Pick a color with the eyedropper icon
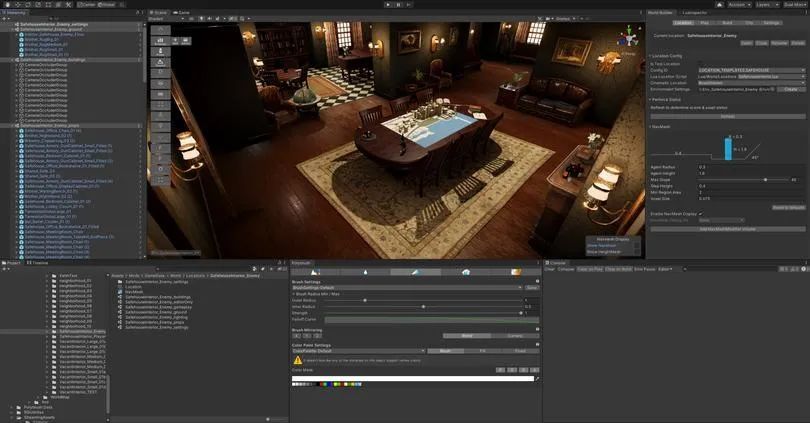This screenshot has height=423, width=810. click(538, 379)
